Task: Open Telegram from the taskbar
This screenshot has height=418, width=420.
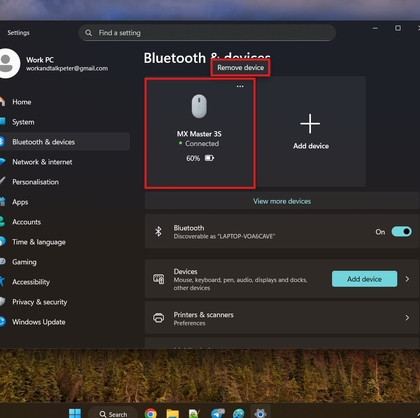Action: pos(217,414)
